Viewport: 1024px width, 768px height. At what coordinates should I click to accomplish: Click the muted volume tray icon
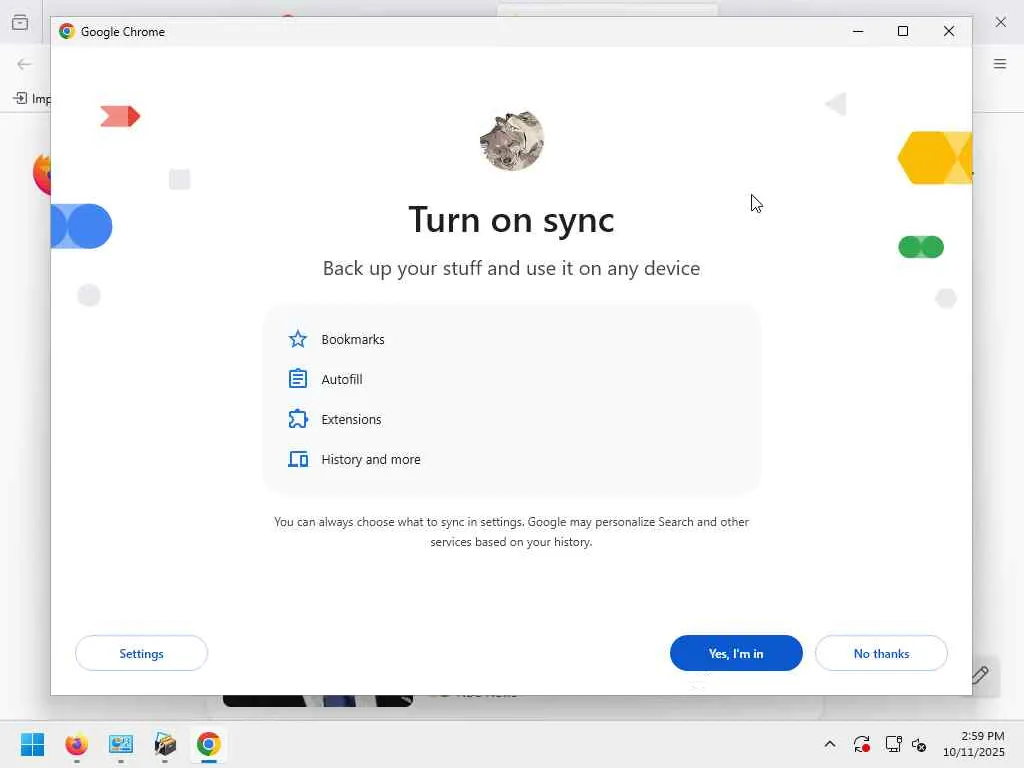coord(919,744)
